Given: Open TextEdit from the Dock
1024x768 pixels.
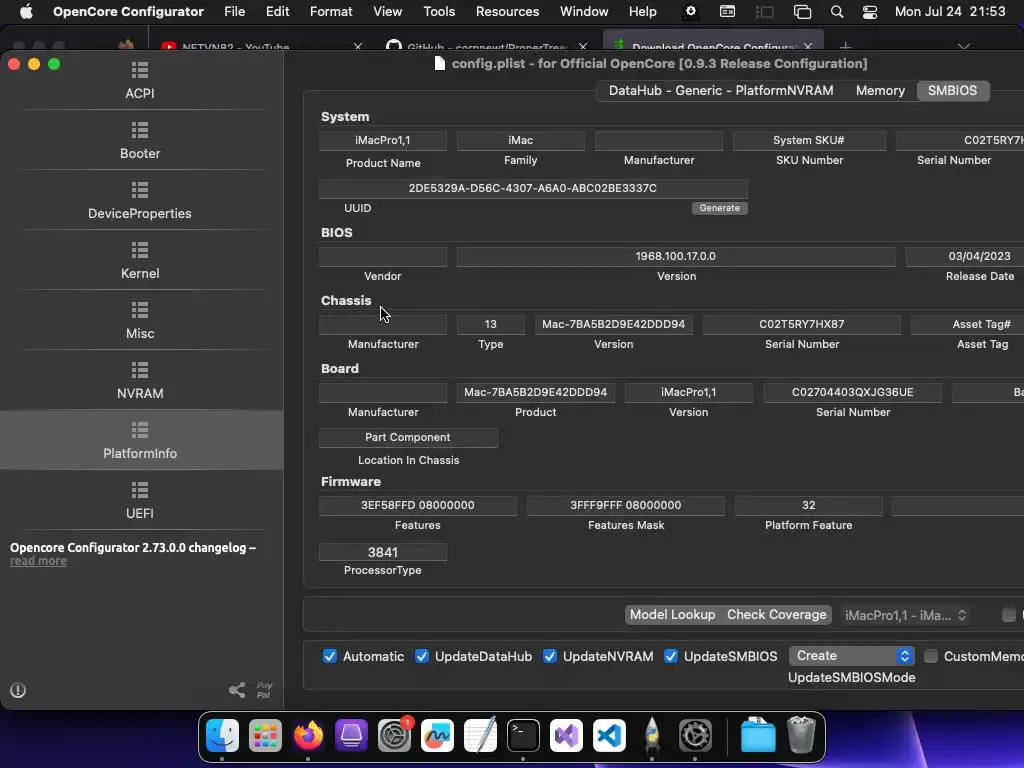Looking at the screenshot, I should tap(480, 735).
